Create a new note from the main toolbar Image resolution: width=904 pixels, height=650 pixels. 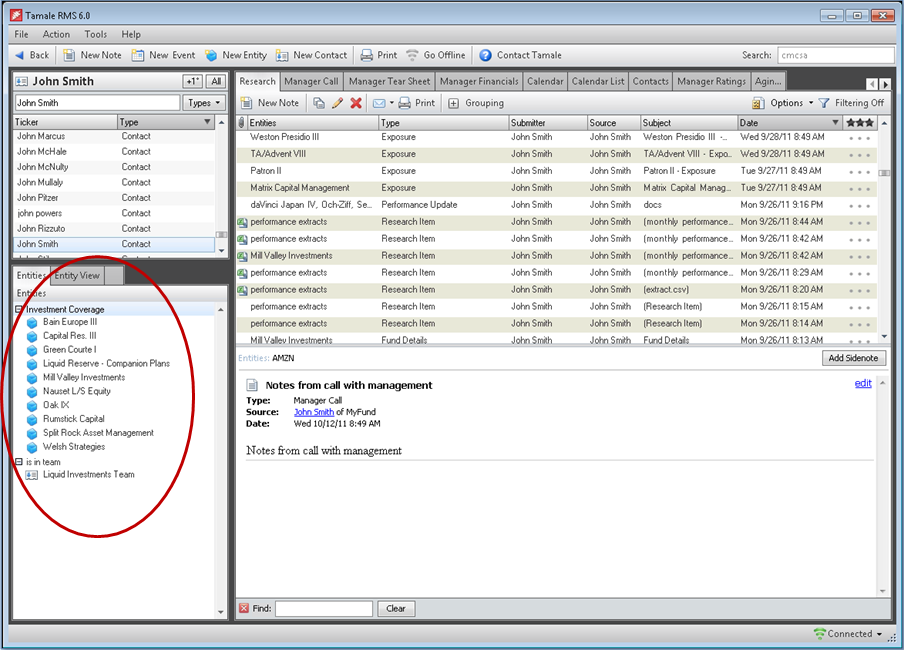click(93, 55)
